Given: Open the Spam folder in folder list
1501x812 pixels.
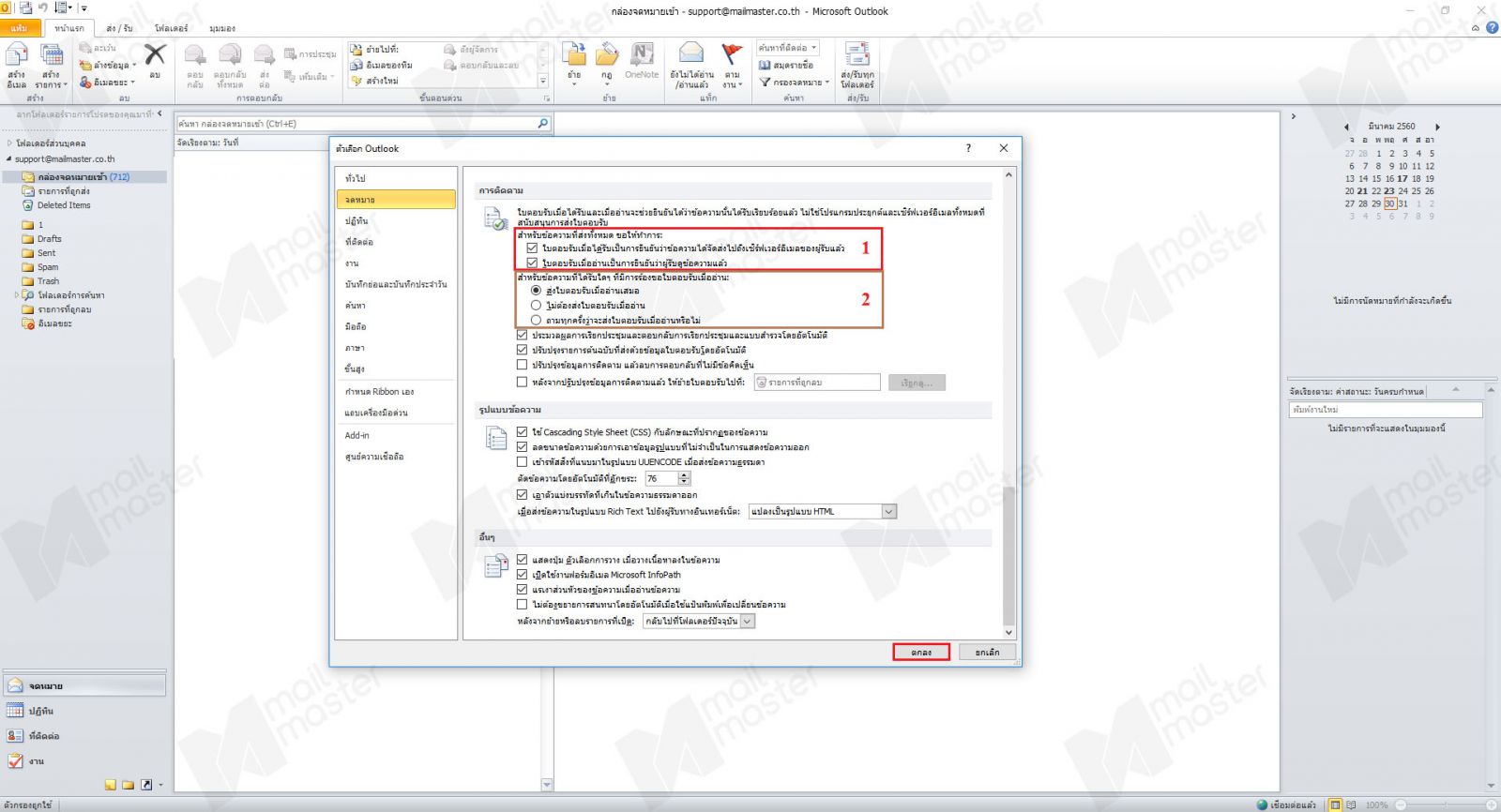Looking at the screenshot, I should coord(48,267).
